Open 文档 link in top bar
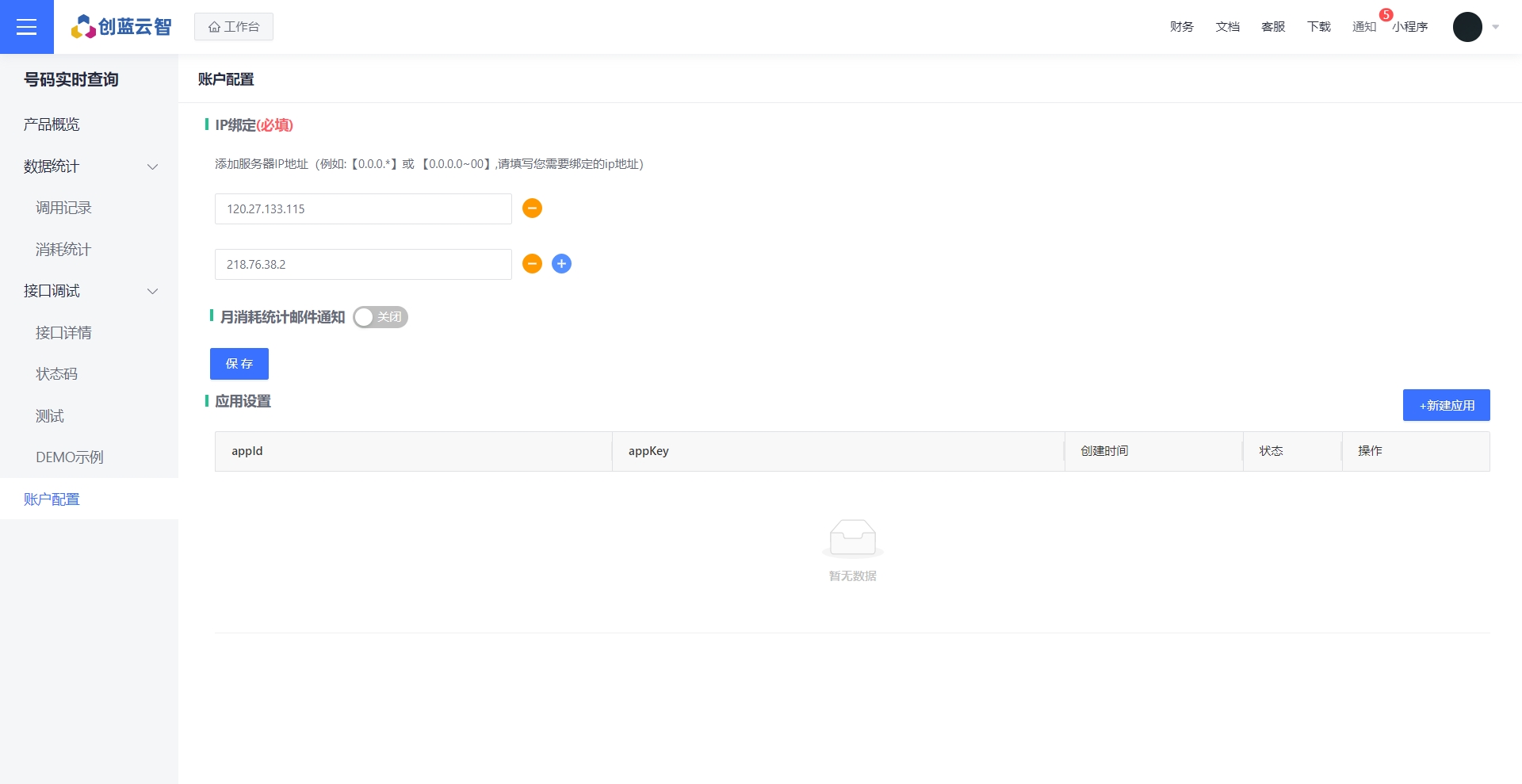 coord(1227,27)
